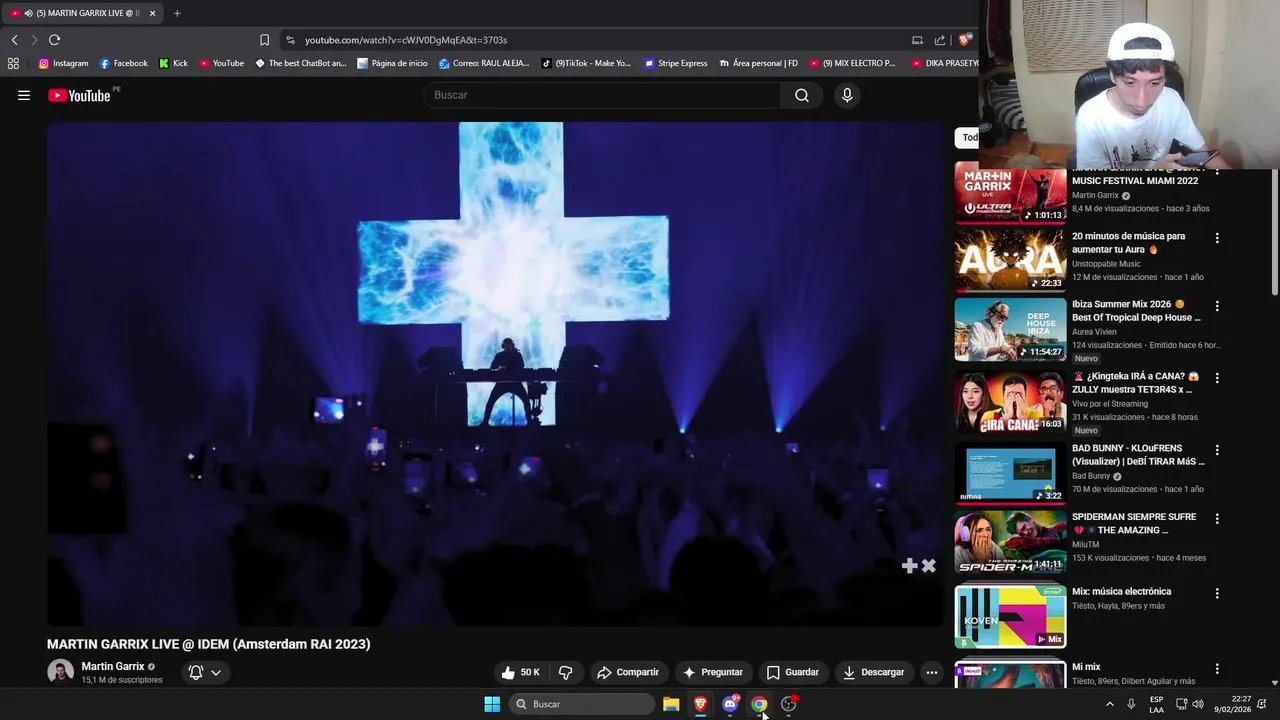
Task: Open a new browser tab
Action: (177, 13)
